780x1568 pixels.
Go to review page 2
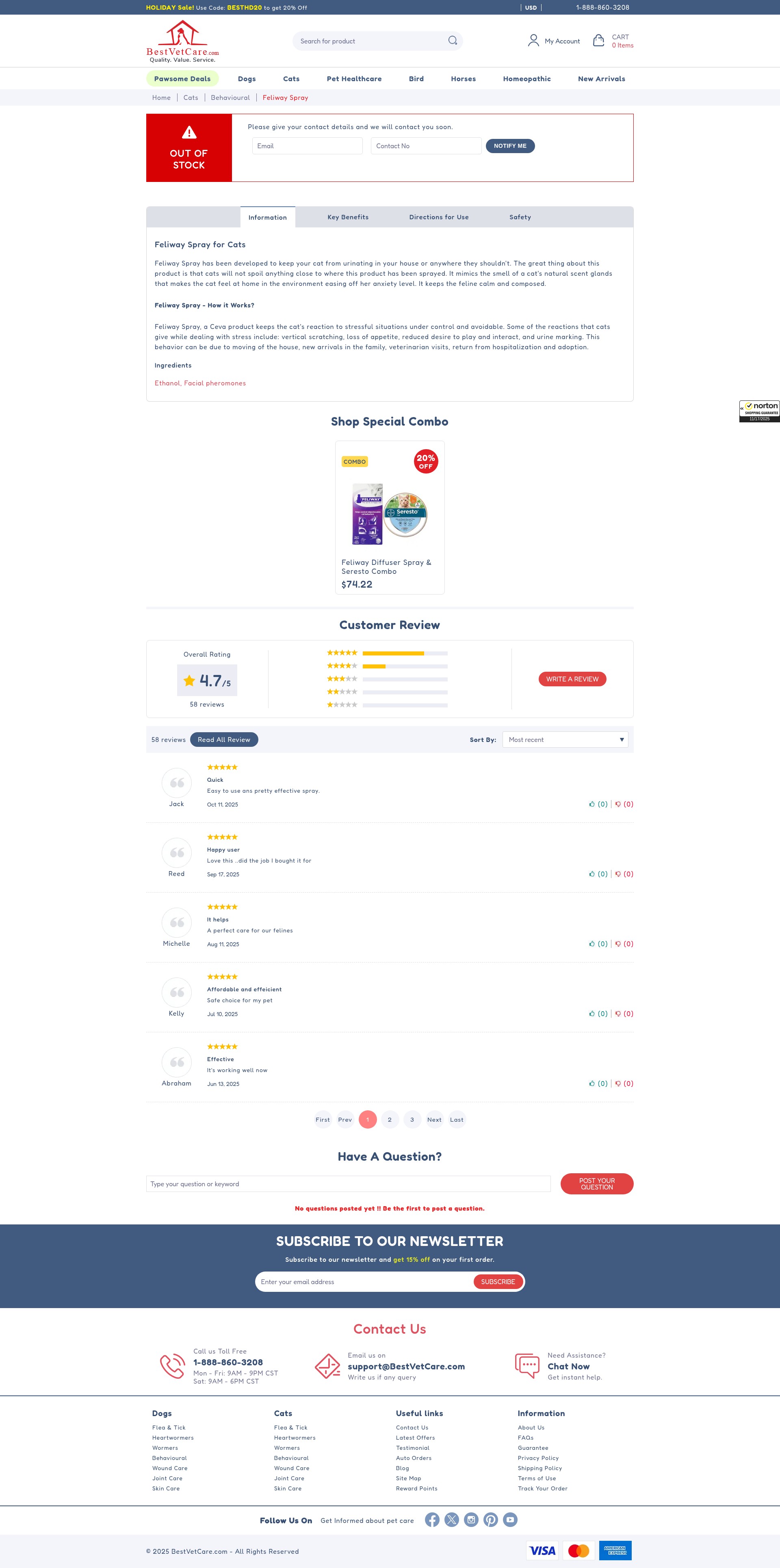point(390,1119)
